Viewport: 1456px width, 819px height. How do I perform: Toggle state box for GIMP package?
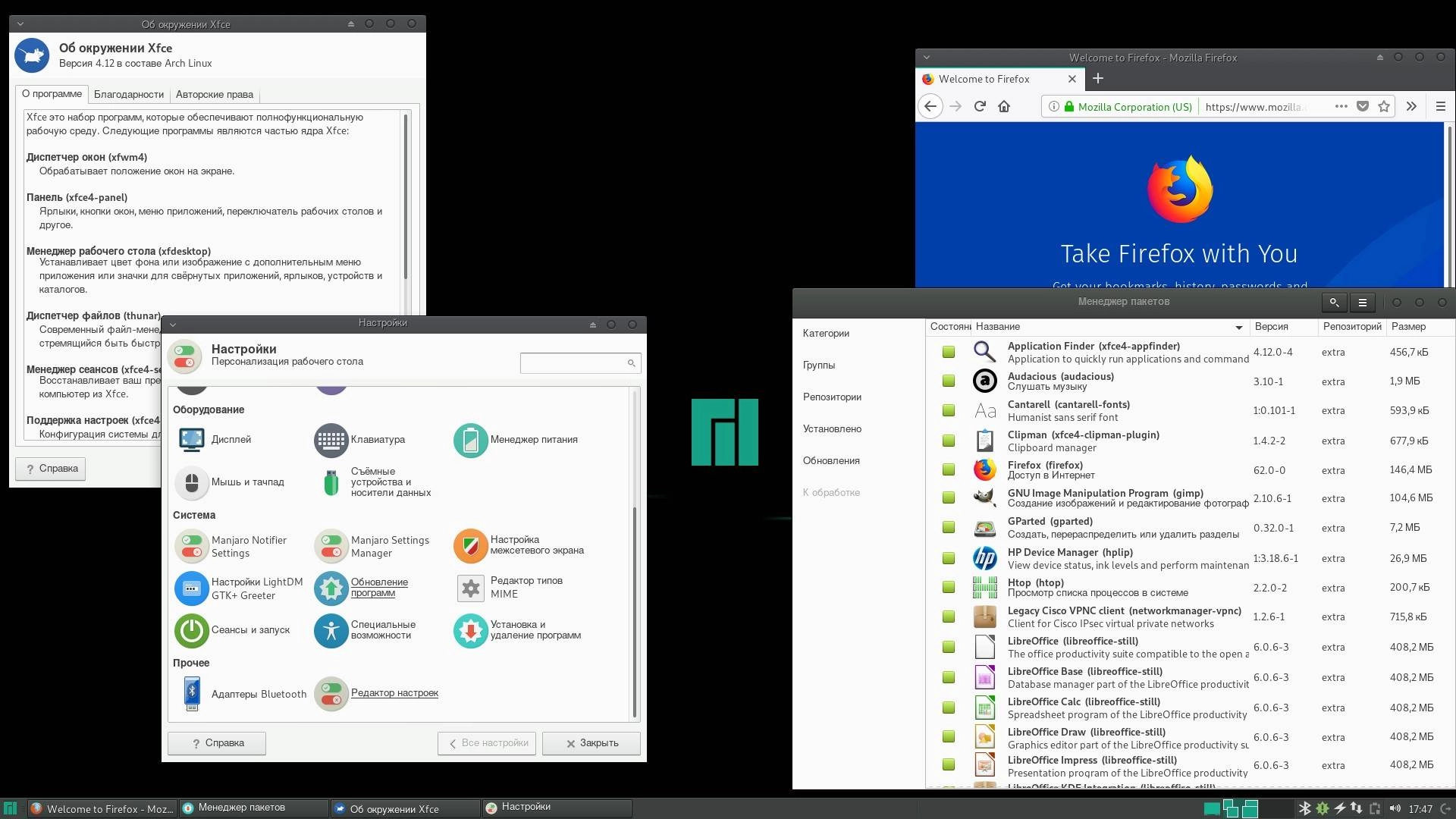(948, 497)
